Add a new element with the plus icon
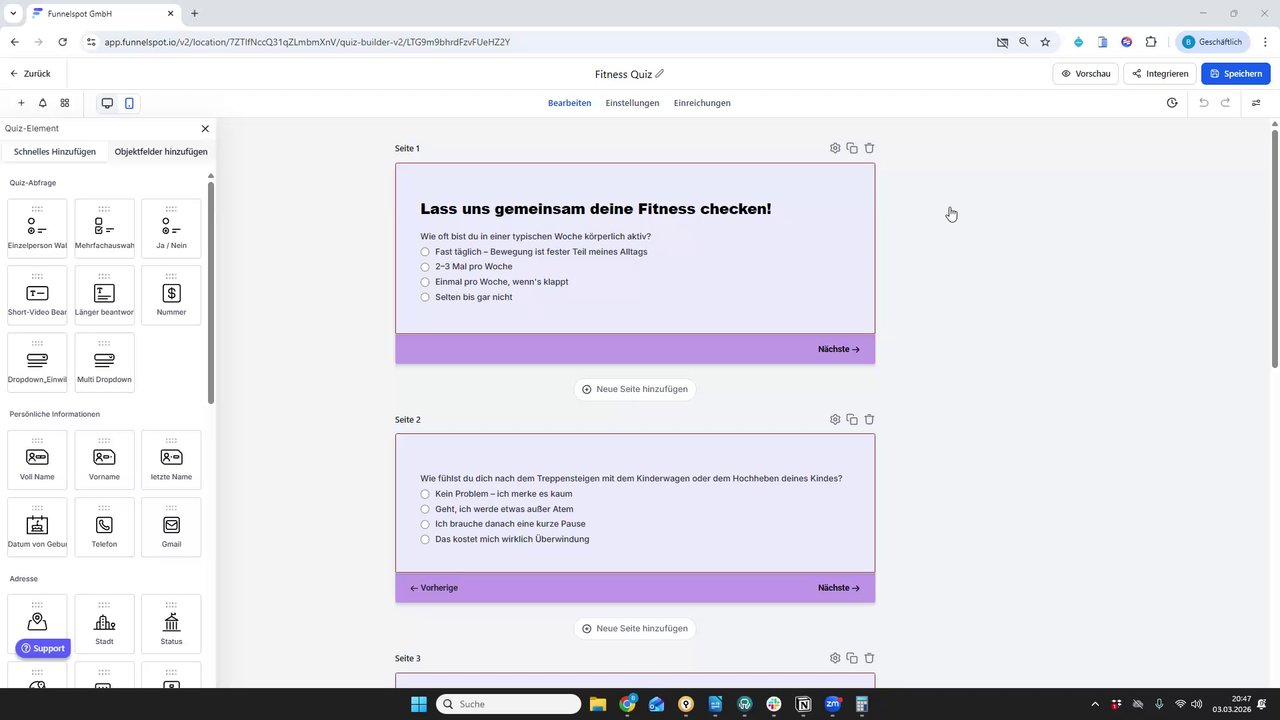The image size is (1280, 720). pos(21,103)
